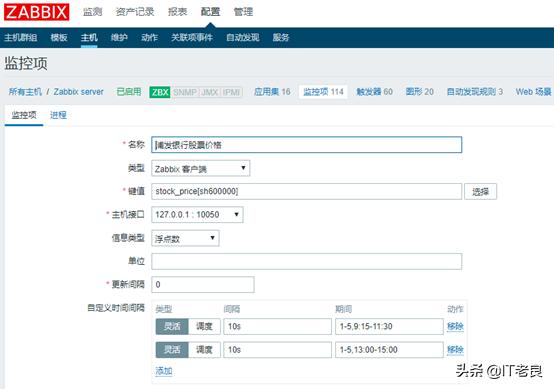
Task: Open the 资产记录 top menu
Action: tap(135, 12)
